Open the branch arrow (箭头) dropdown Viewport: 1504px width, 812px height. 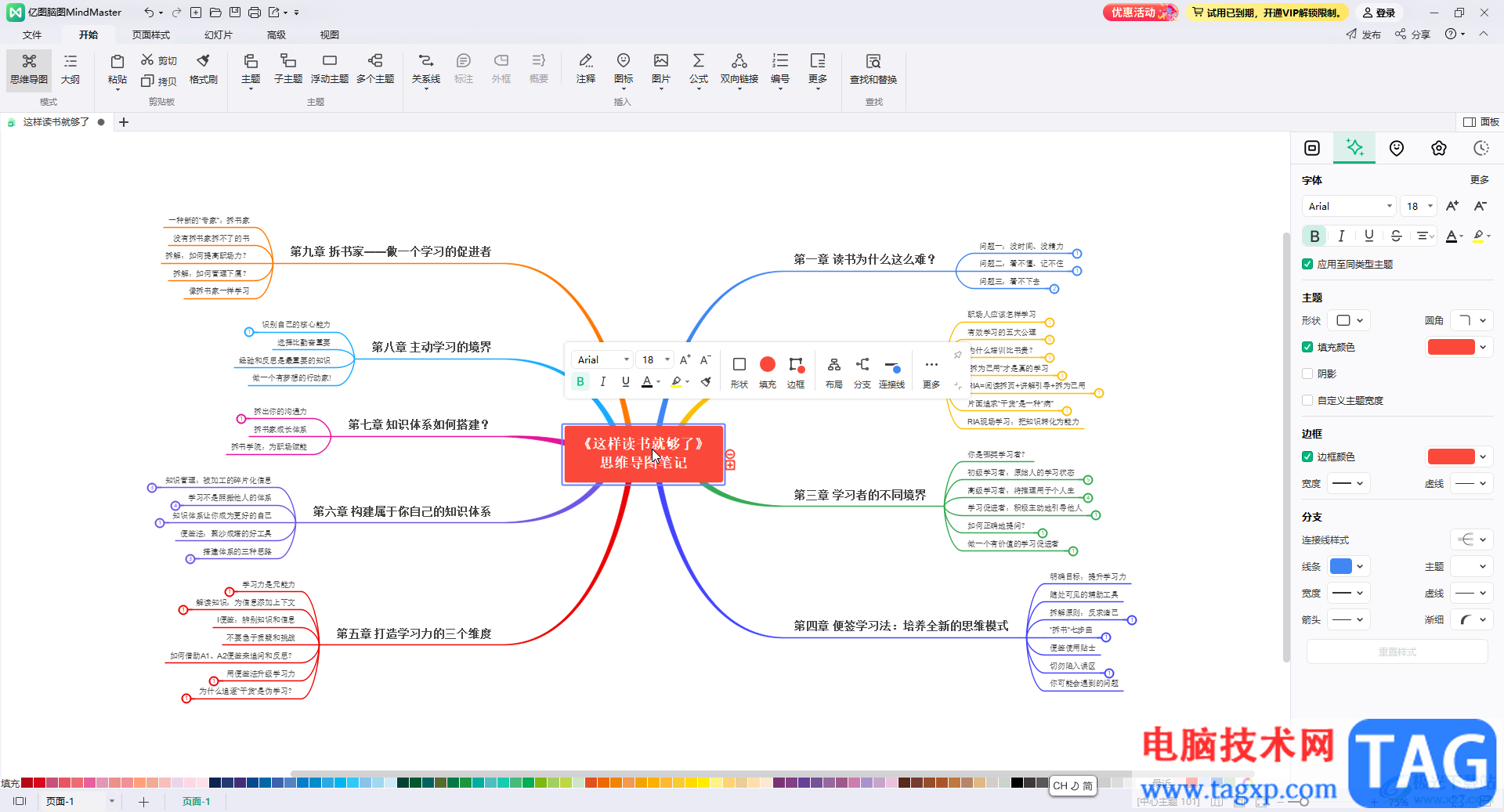click(1350, 619)
